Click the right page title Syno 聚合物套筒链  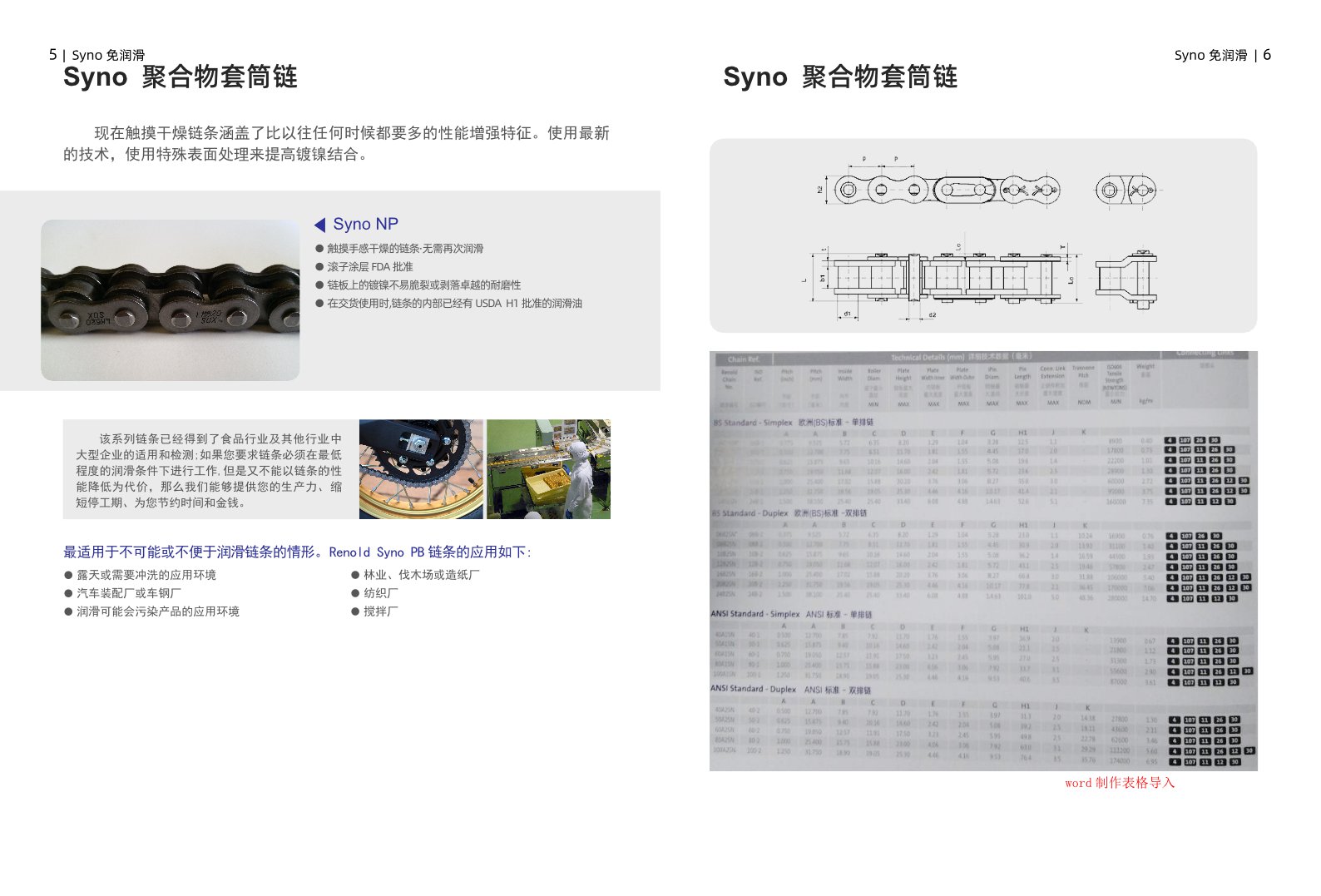pyautogui.click(x=840, y=77)
